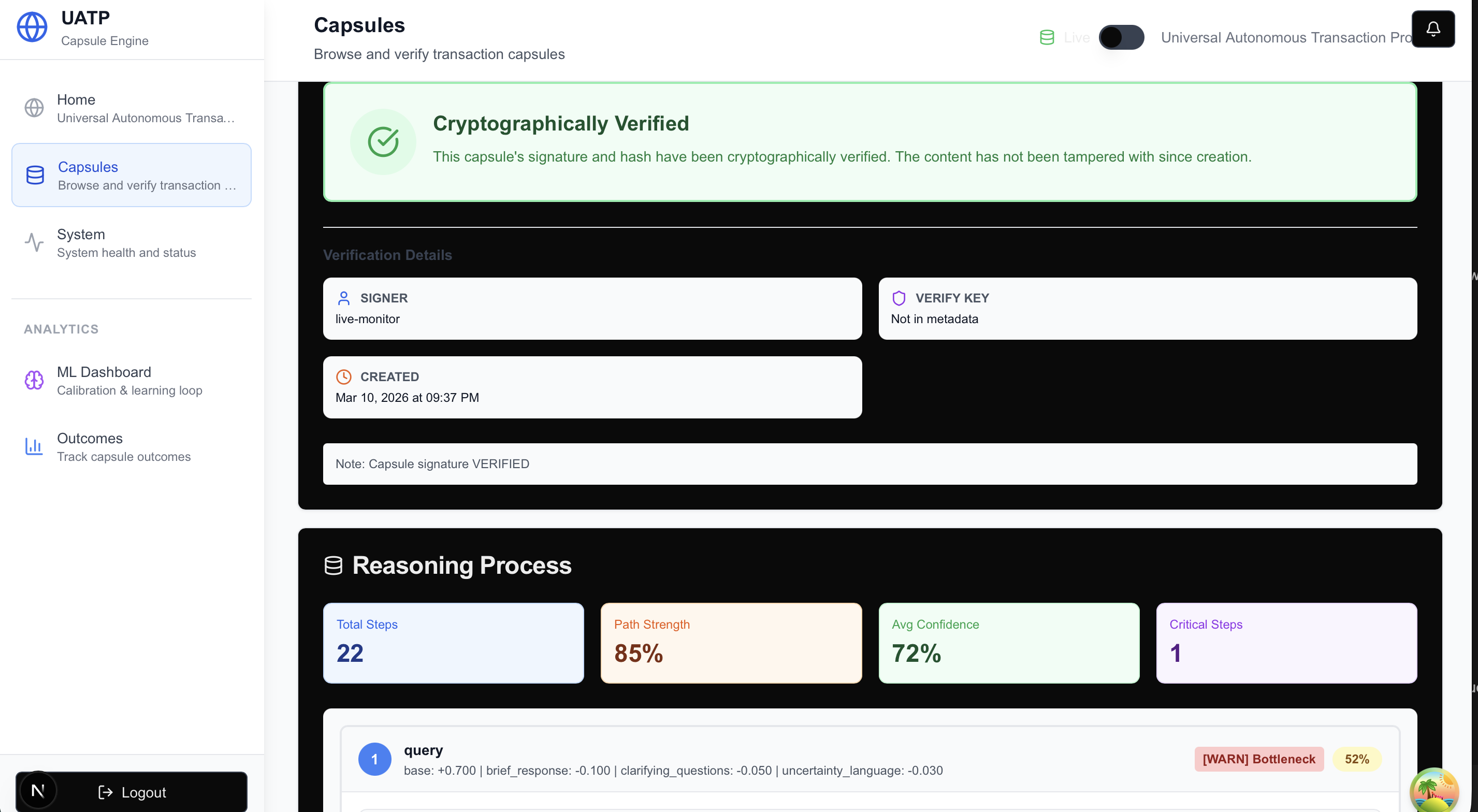Click the System health activity icon
The height and width of the screenshot is (812, 1478).
(34, 242)
